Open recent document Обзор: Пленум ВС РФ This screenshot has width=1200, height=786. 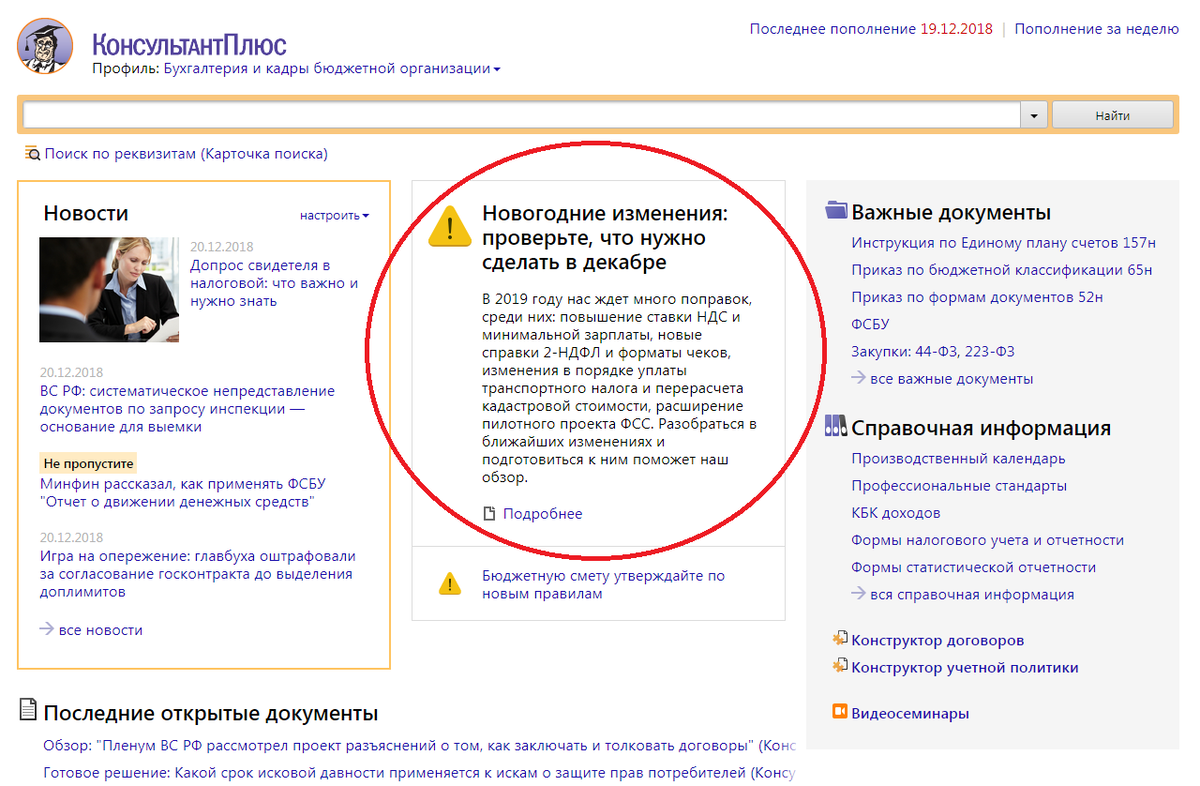point(419,746)
